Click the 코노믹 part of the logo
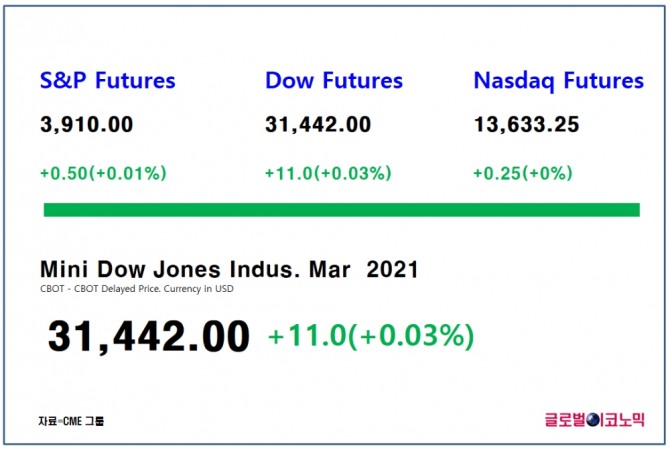The image size is (670, 450). 625,421
